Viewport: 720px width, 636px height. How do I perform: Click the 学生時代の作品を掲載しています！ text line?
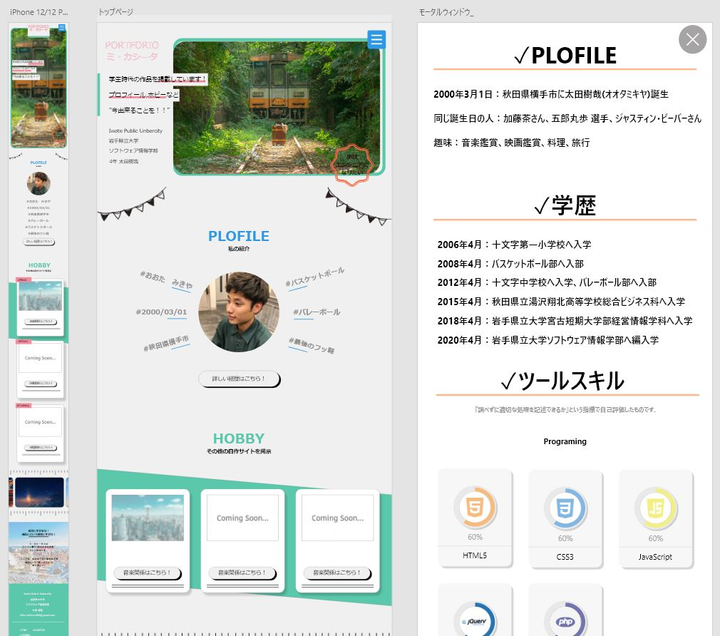[158, 79]
